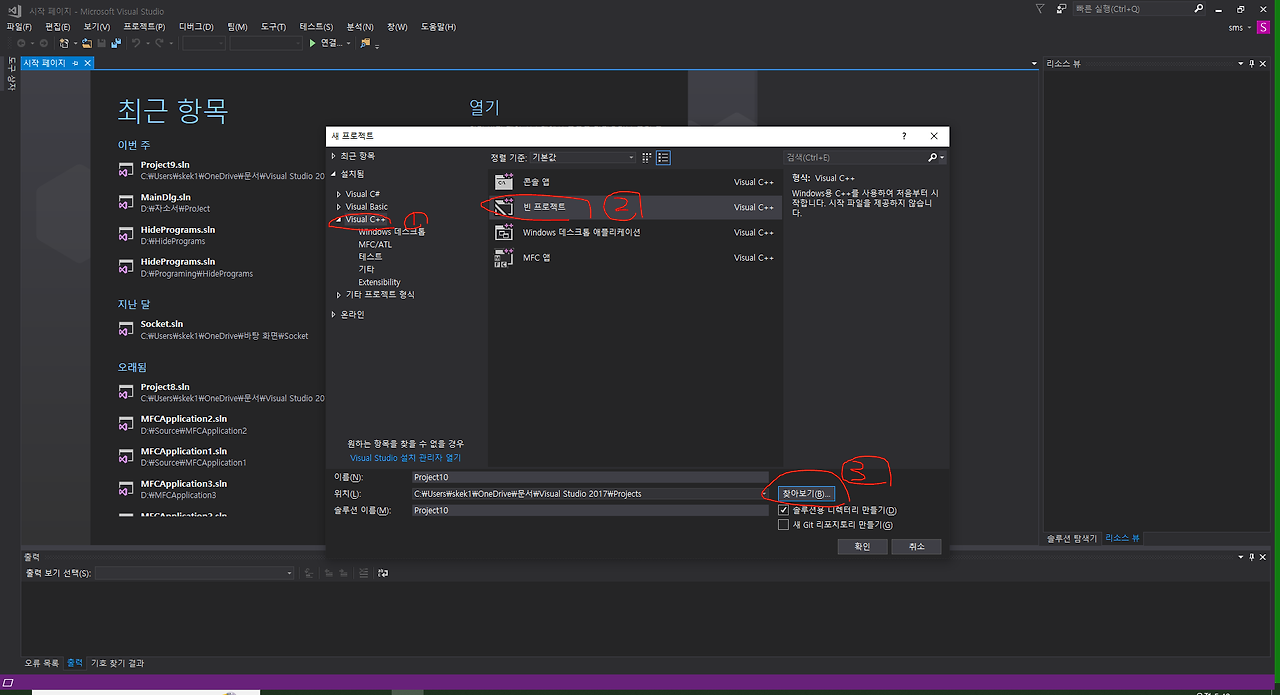Switch to find symbol results tab
The image size is (1280, 695).
pos(117,663)
